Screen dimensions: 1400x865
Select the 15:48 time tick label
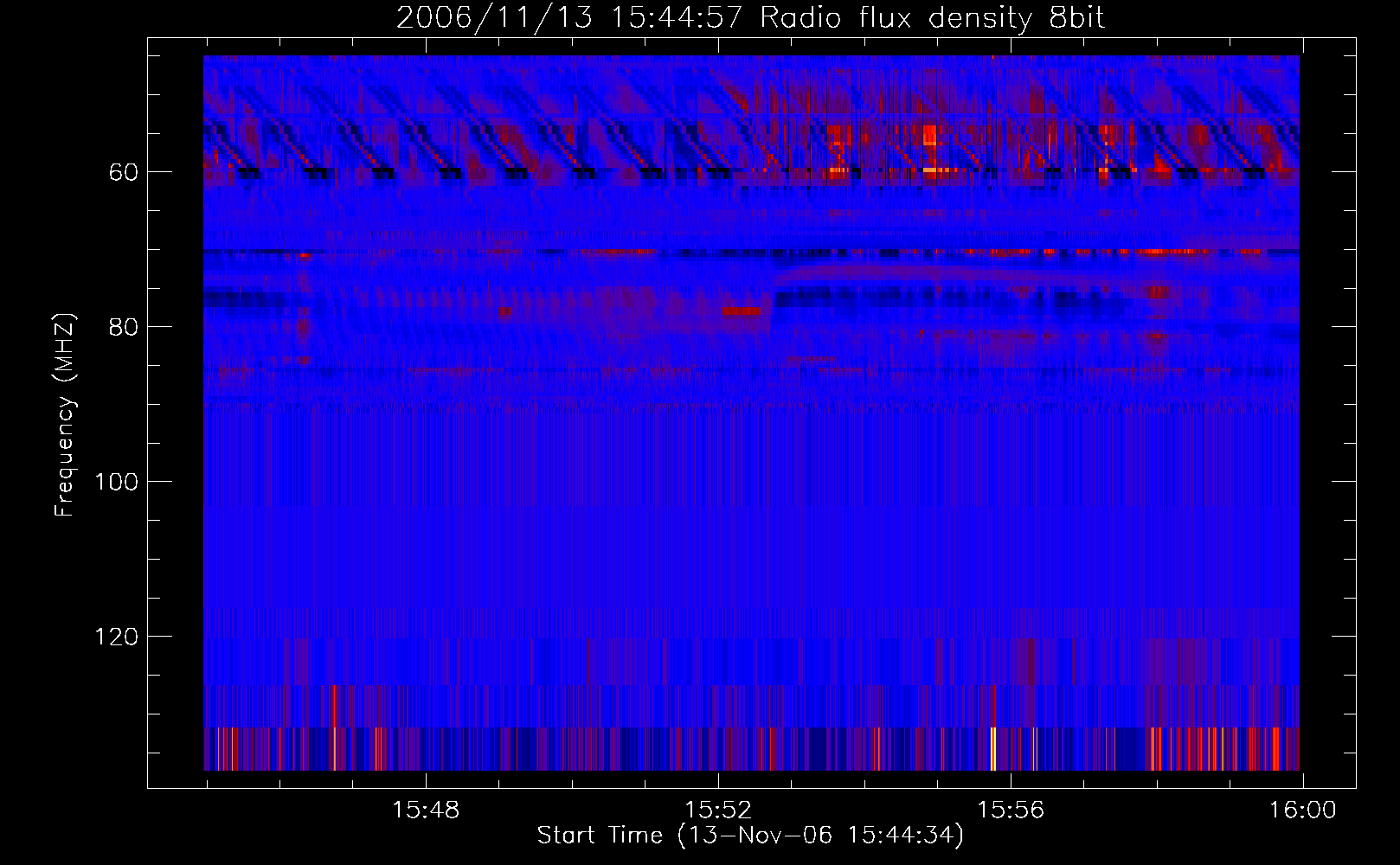coord(426,810)
